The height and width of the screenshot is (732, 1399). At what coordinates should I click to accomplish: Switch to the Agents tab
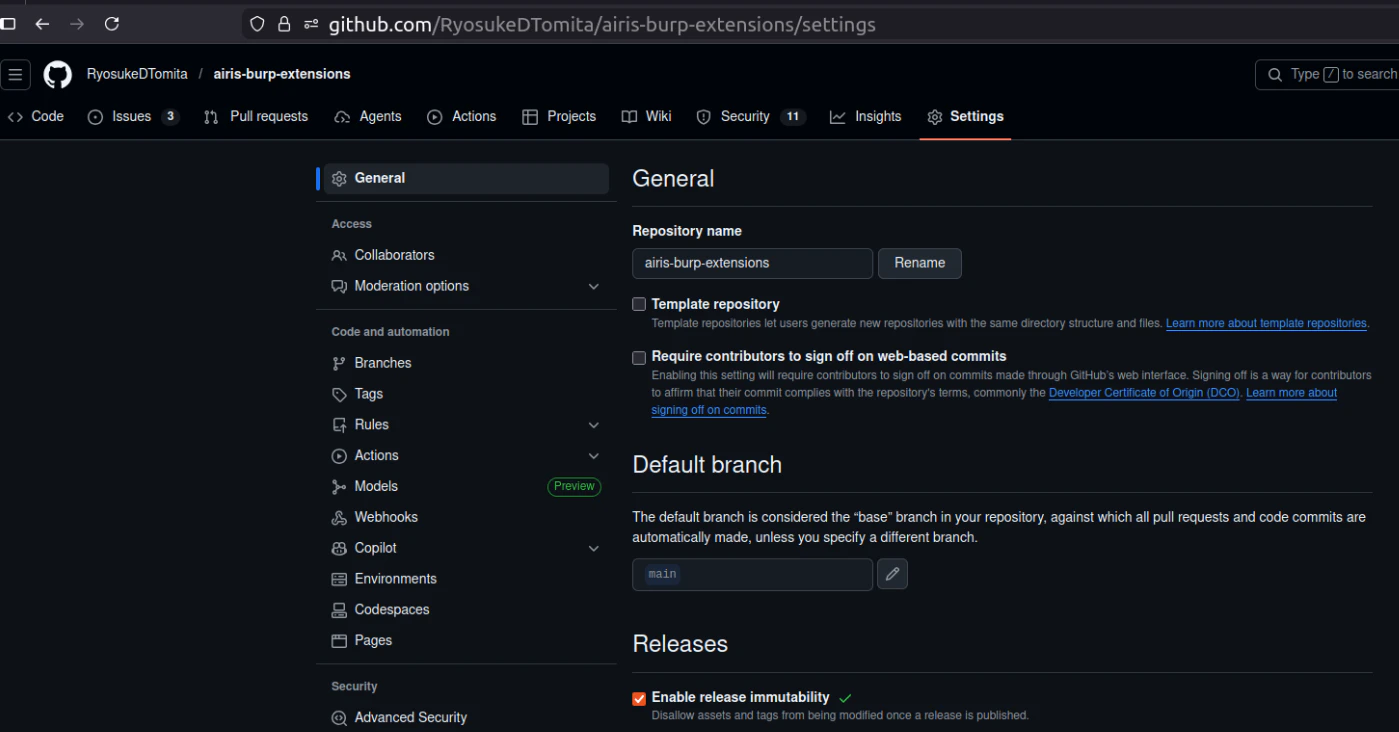pyautogui.click(x=368, y=117)
